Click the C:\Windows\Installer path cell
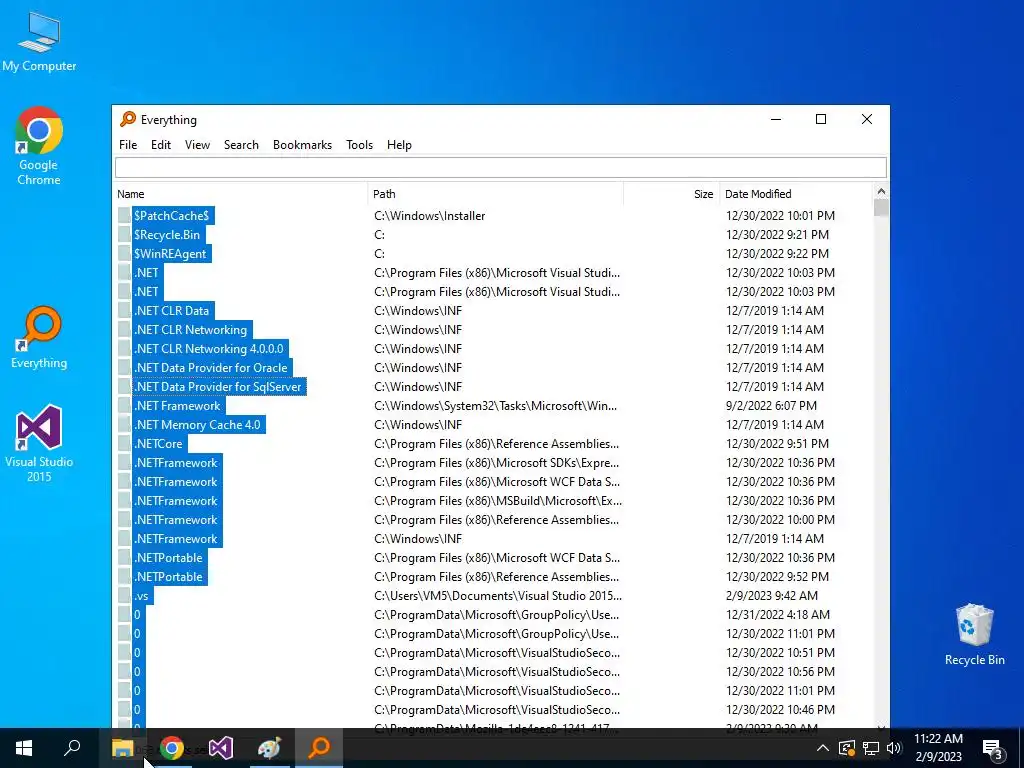1024x768 pixels. tap(430, 216)
